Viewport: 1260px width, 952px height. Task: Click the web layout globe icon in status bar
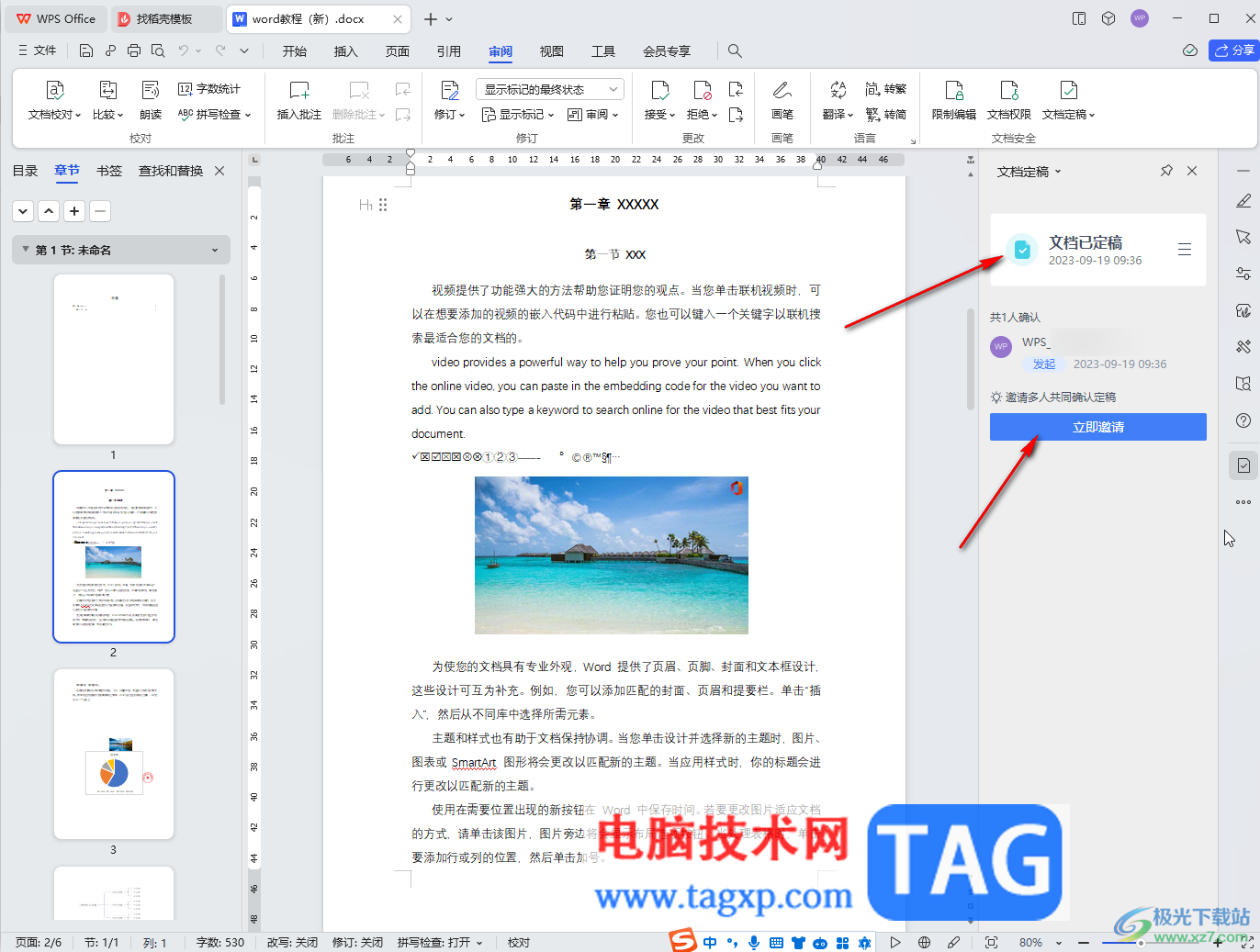coord(925,942)
